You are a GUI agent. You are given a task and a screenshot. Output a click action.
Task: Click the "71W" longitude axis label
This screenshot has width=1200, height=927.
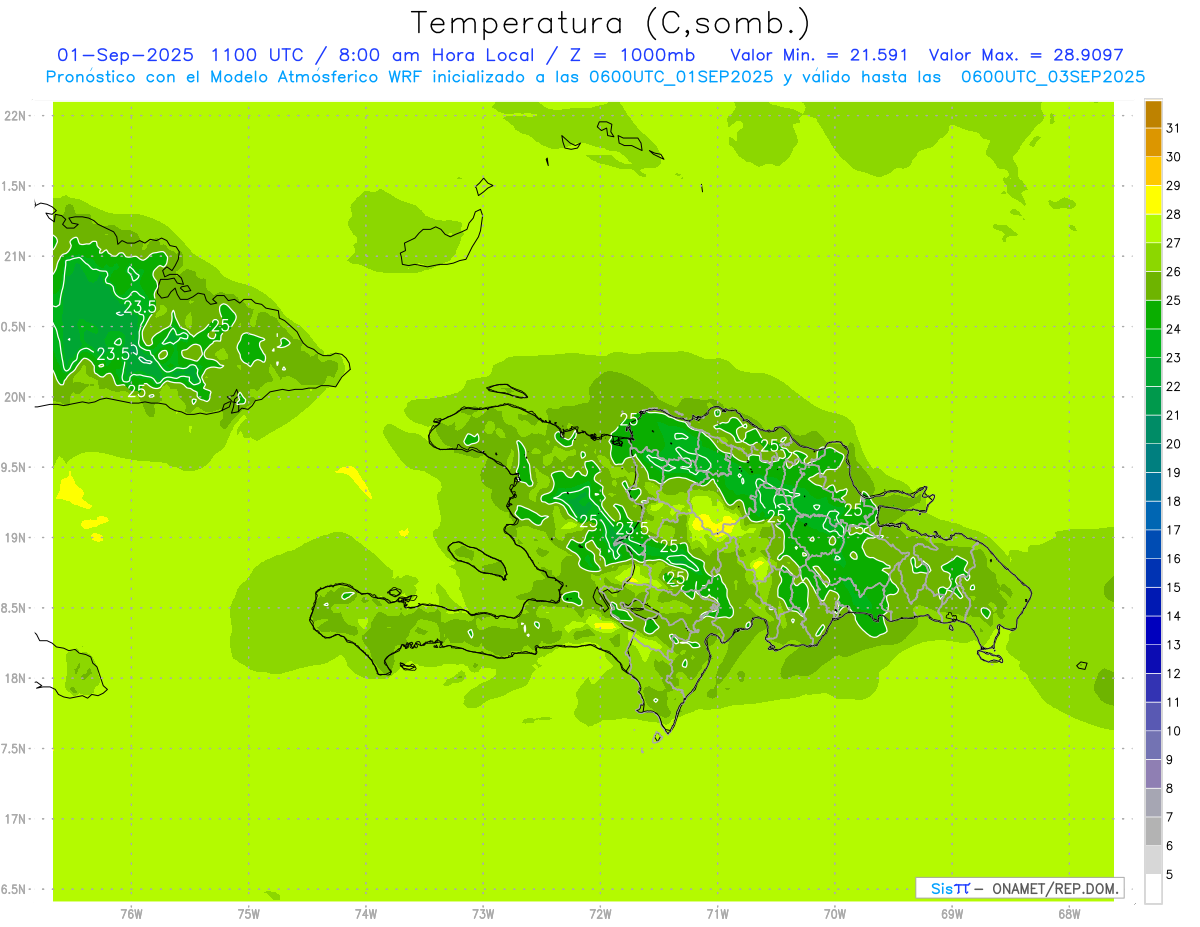tap(717, 914)
